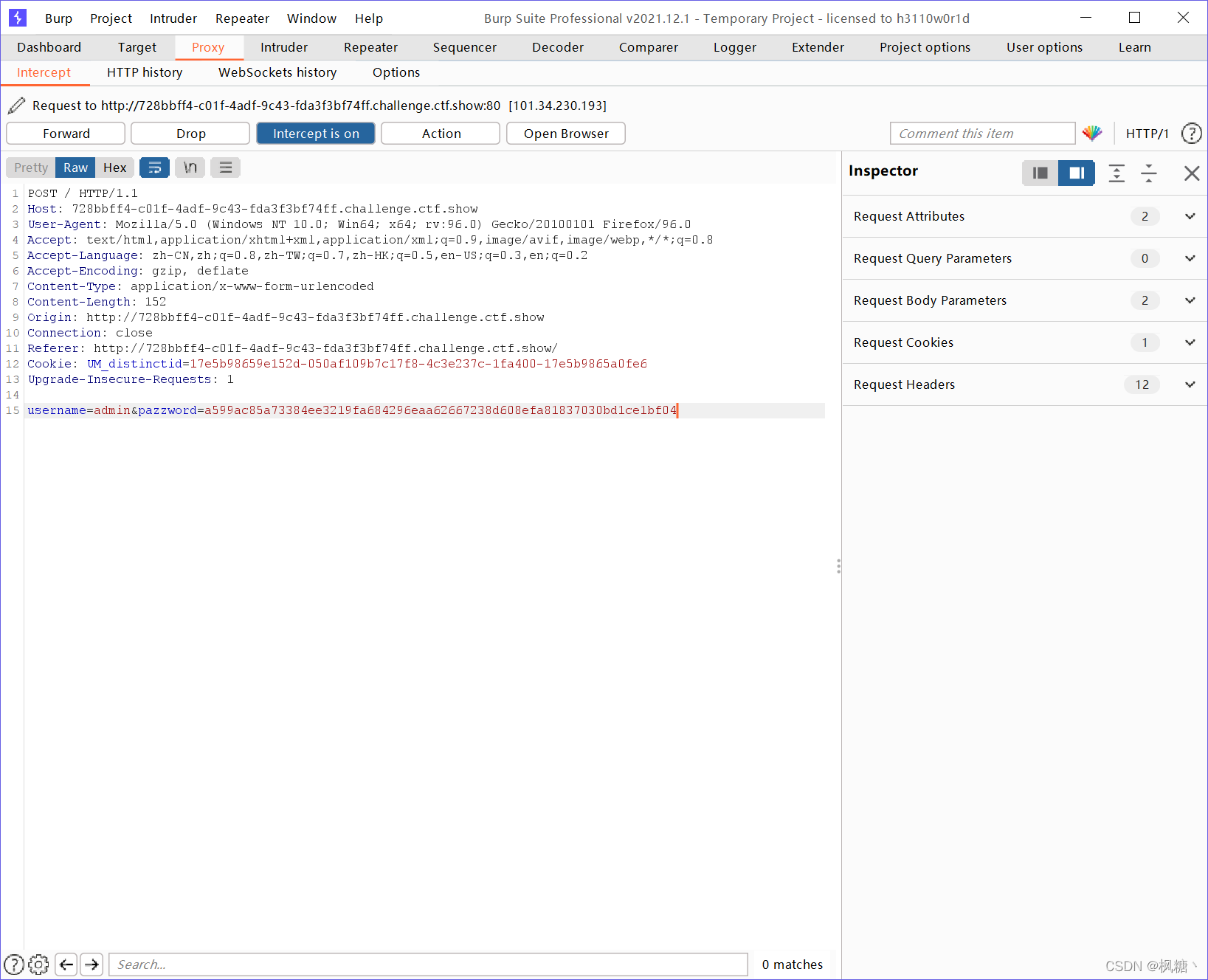Expand Request Query Parameters section
Screen dimensions: 1208x980
[x=1024, y=258]
